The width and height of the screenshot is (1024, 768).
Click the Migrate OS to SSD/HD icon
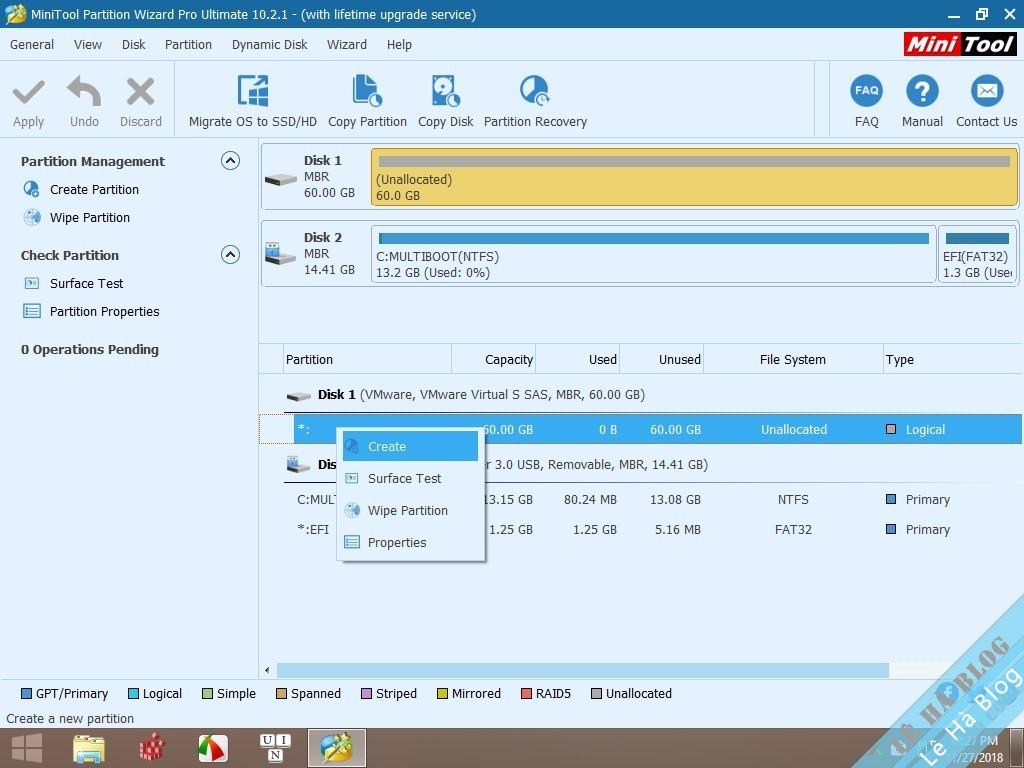pyautogui.click(x=252, y=92)
